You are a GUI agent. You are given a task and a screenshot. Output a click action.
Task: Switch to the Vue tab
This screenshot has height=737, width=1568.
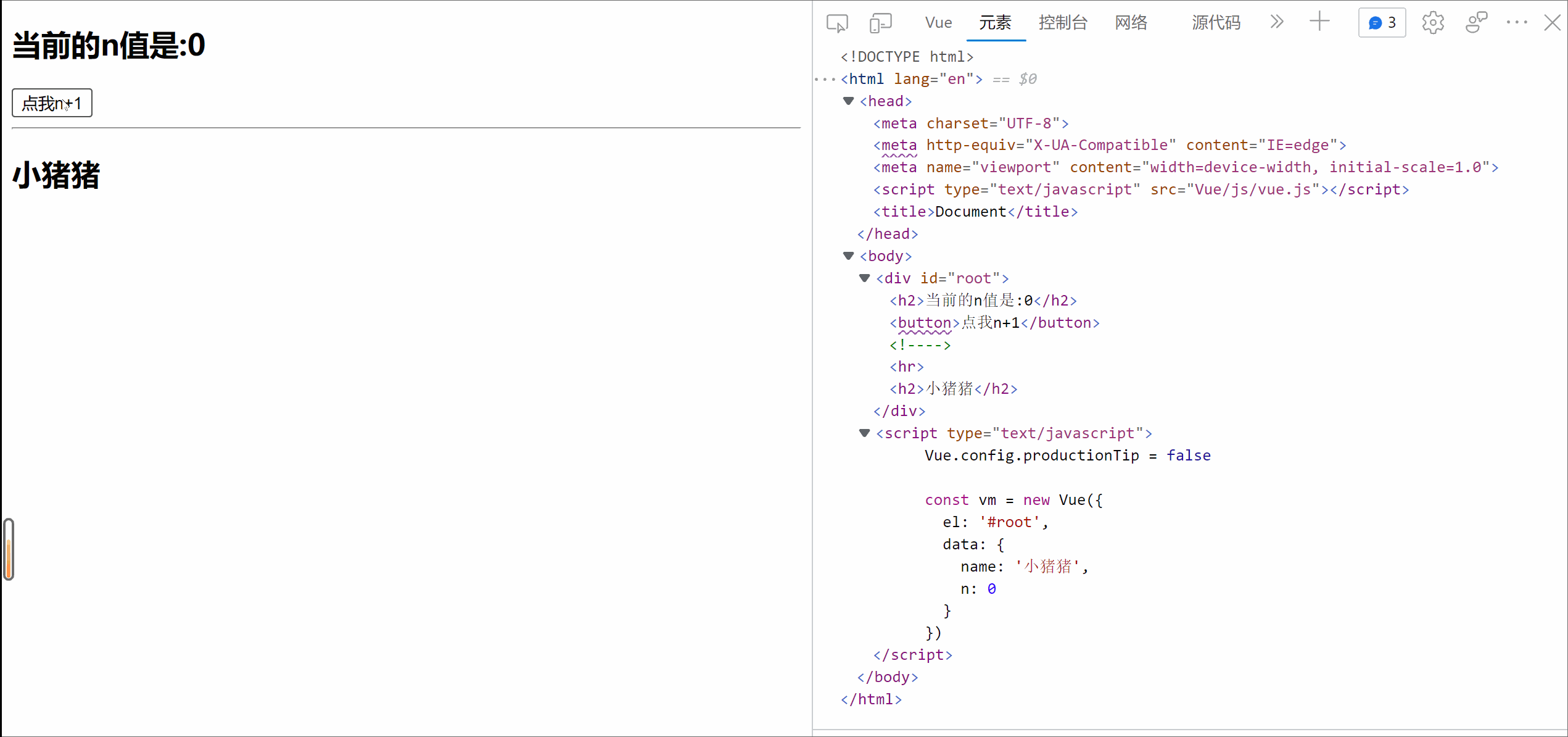(938, 23)
